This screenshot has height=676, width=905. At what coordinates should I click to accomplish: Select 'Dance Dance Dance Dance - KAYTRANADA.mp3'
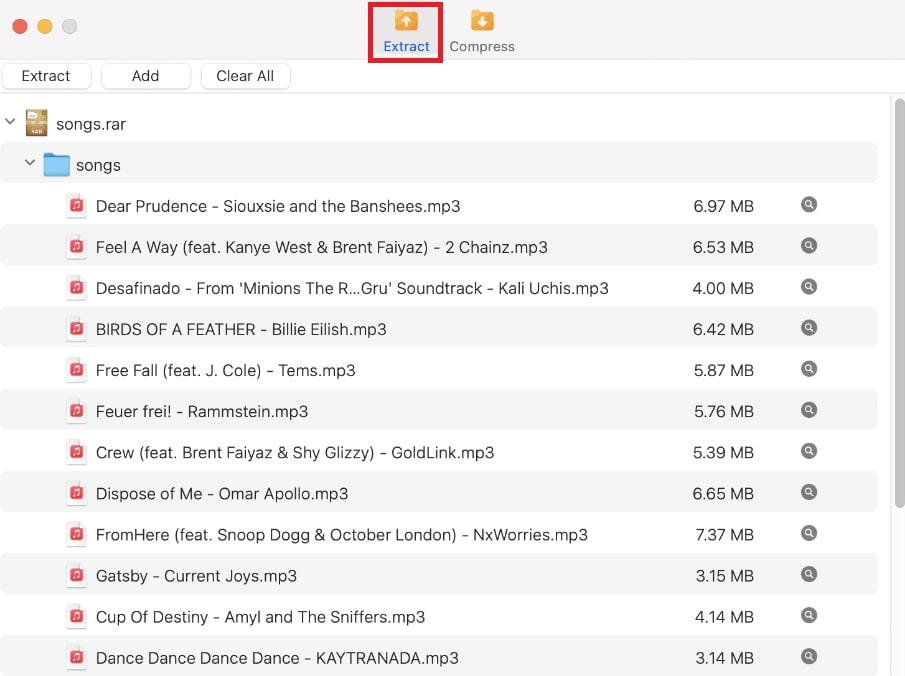tap(277, 658)
